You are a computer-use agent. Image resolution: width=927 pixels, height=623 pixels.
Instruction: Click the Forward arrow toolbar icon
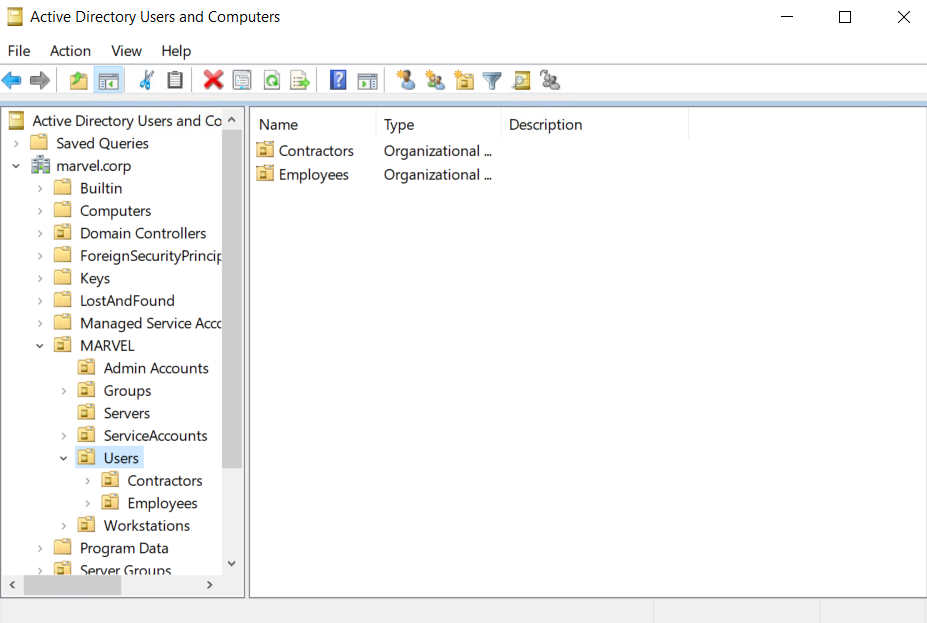click(x=40, y=80)
